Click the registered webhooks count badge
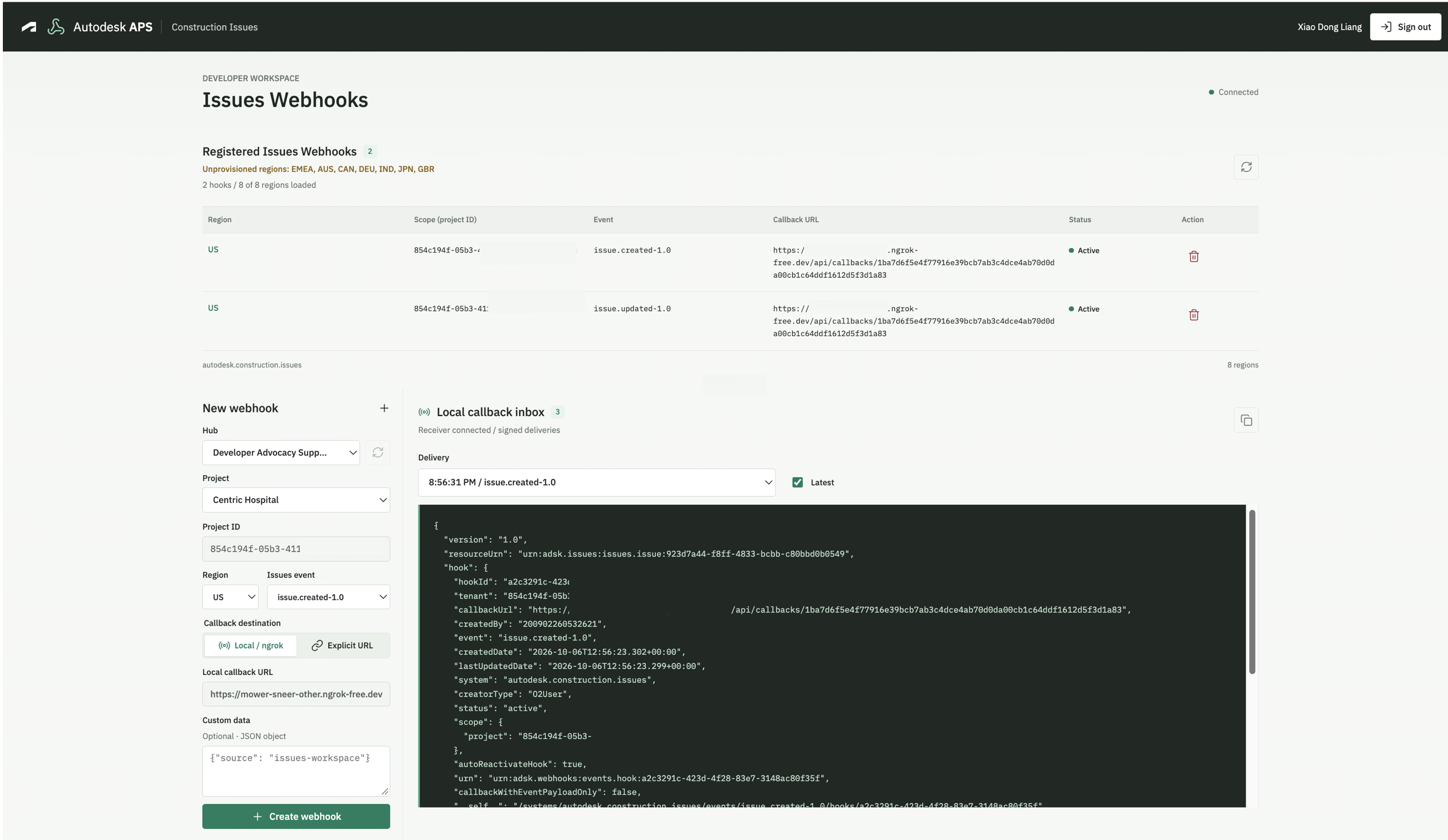 pyautogui.click(x=370, y=151)
